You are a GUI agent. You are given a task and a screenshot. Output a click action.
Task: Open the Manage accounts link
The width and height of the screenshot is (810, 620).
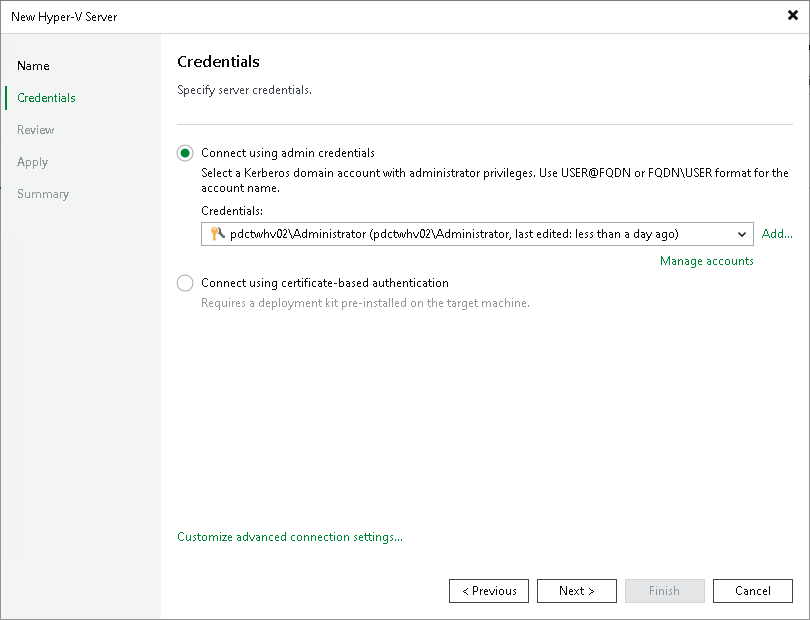[706, 261]
